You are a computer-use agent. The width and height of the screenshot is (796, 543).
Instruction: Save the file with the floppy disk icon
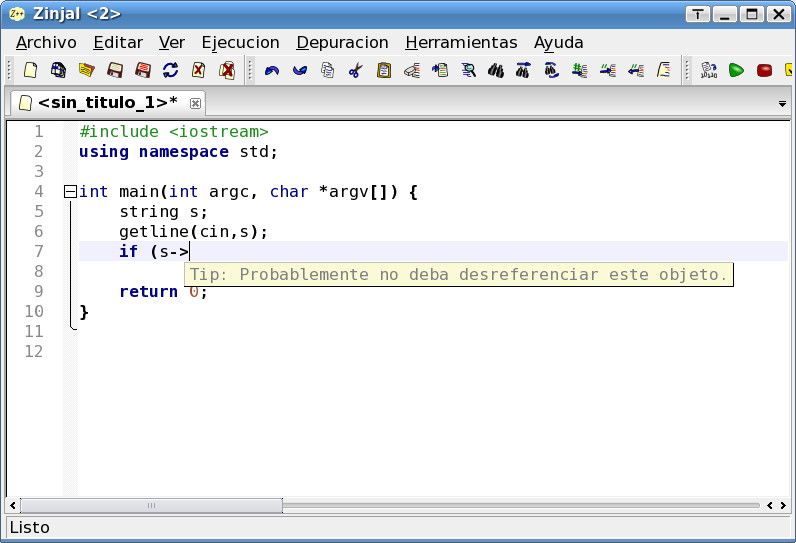115,70
